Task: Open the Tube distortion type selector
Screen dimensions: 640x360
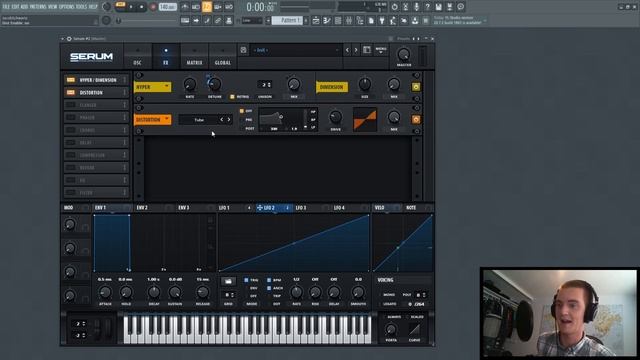Action: (199, 120)
